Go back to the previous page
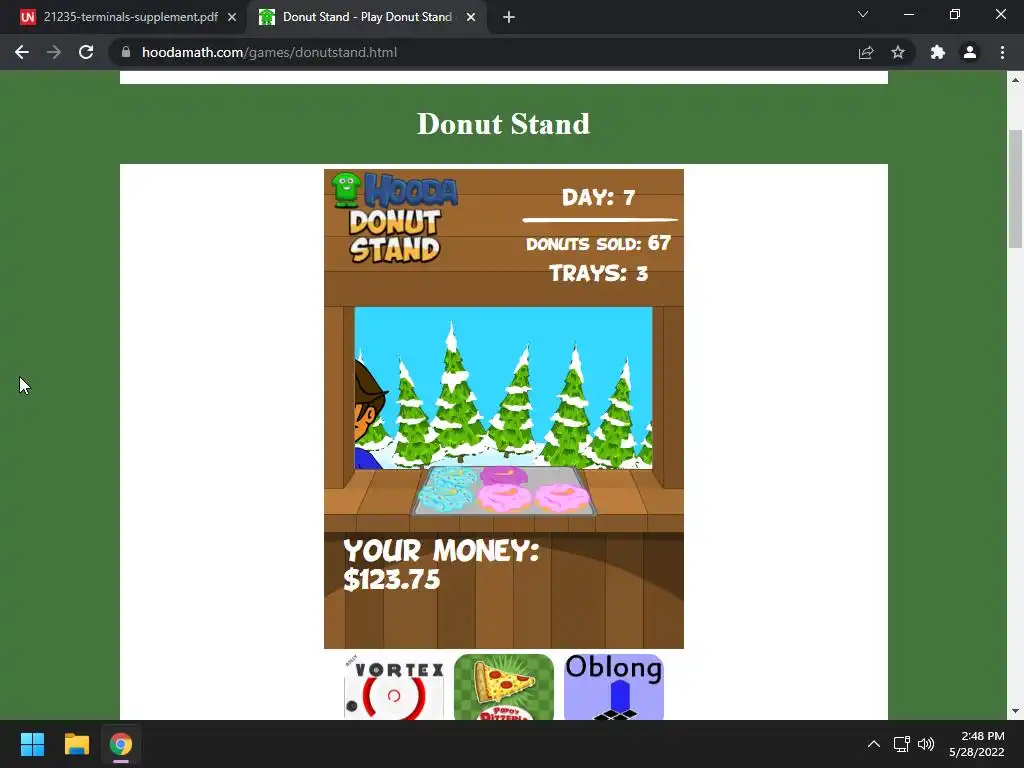Screen dimensions: 1024x768 22,52
